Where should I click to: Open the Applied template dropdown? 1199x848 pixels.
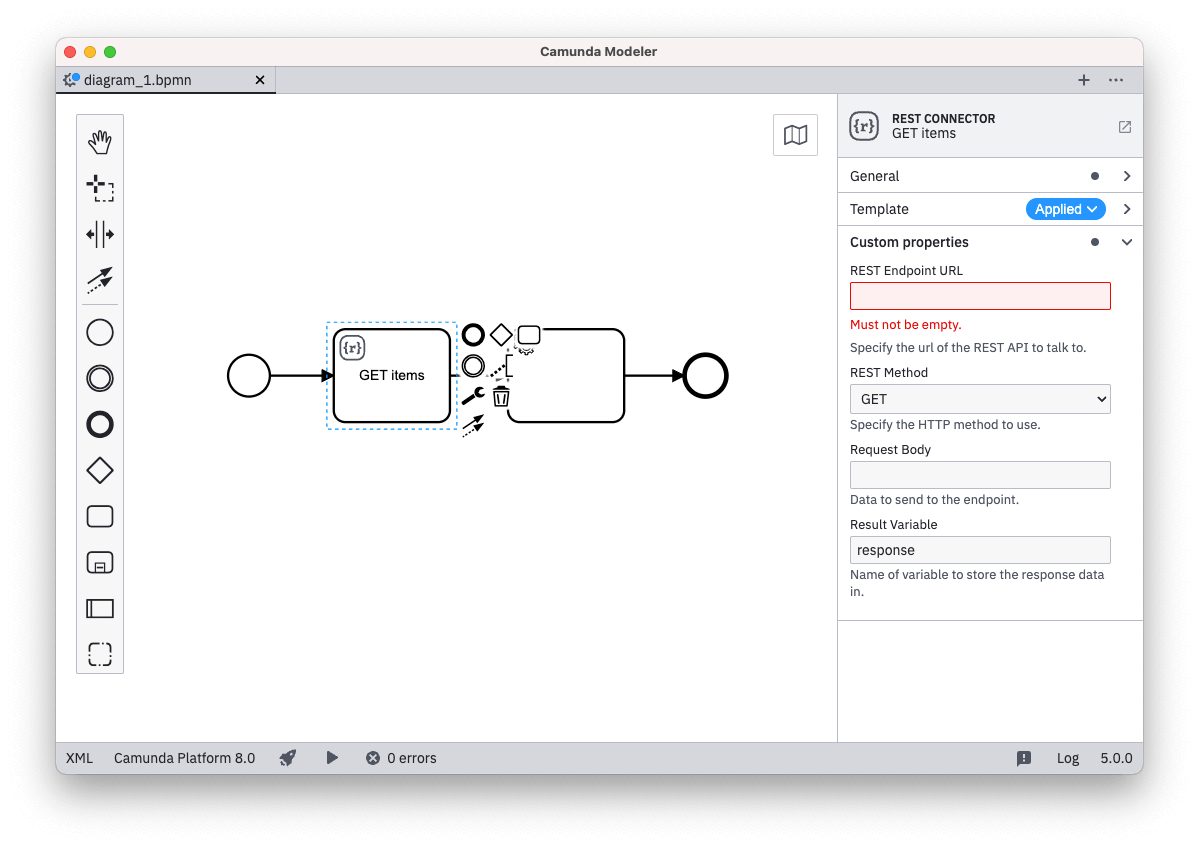click(1065, 209)
